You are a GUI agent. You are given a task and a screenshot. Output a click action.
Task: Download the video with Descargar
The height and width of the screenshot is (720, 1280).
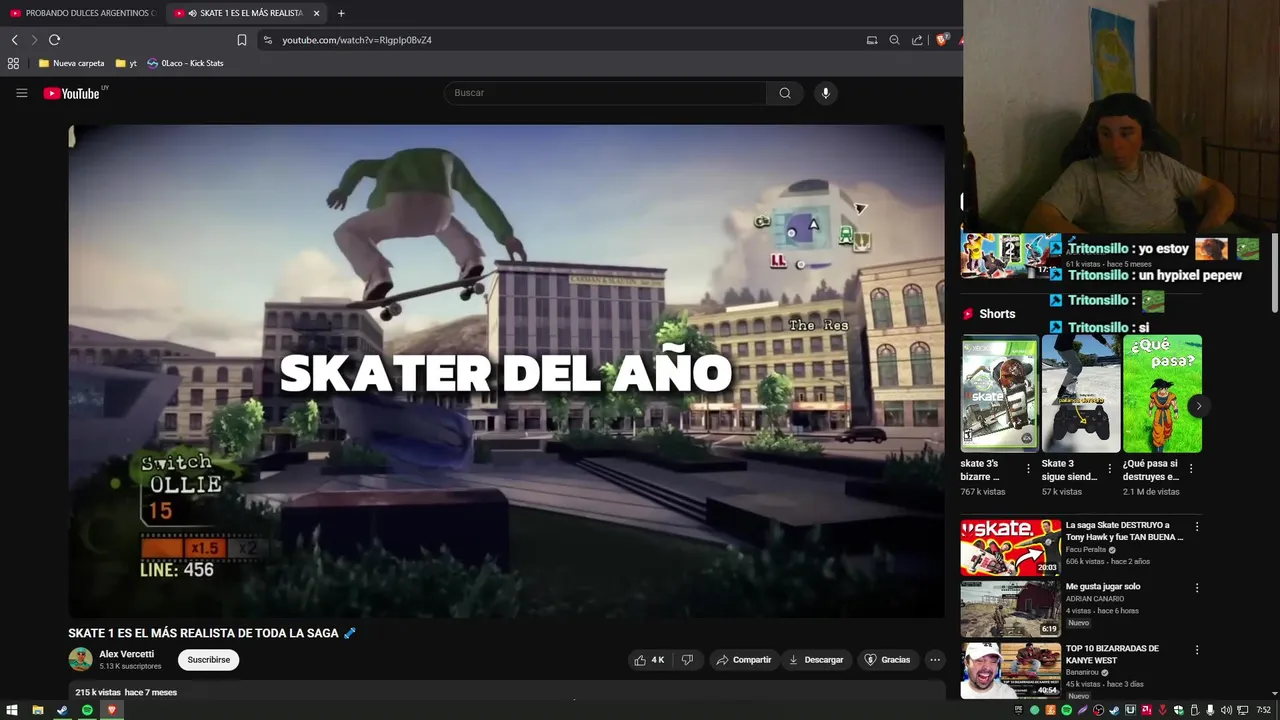[x=816, y=660]
